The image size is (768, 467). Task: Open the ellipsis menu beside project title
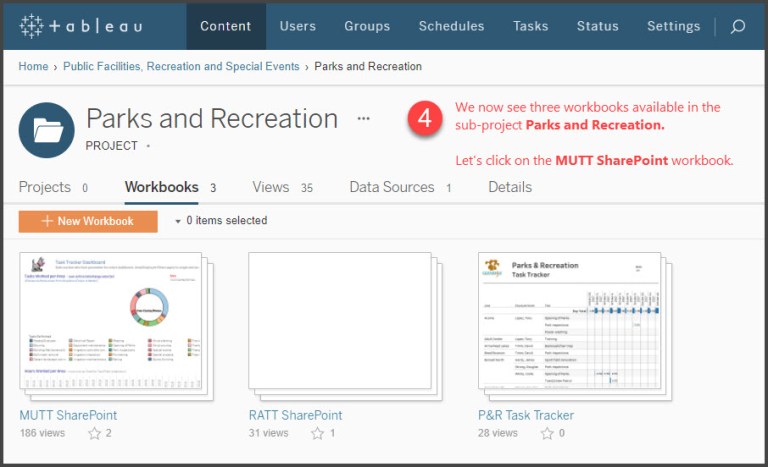363,118
